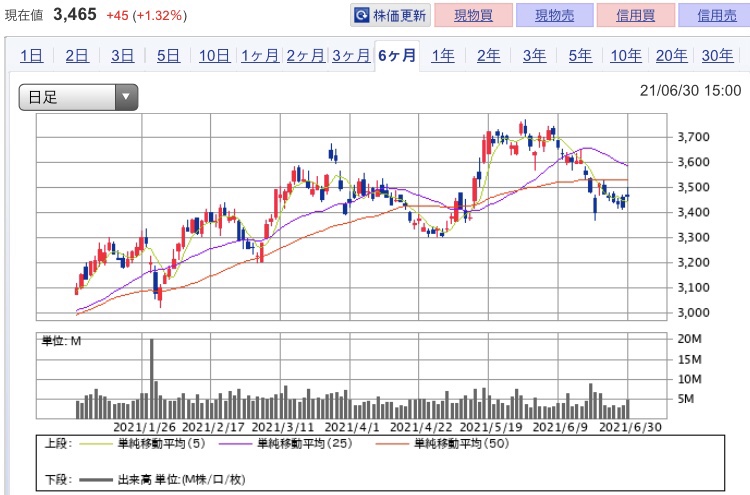Image resolution: width=750 pixels, height=495 pixels.
Task: Click the 2021/5/19 date axis label
Action: tap(491, 427)
